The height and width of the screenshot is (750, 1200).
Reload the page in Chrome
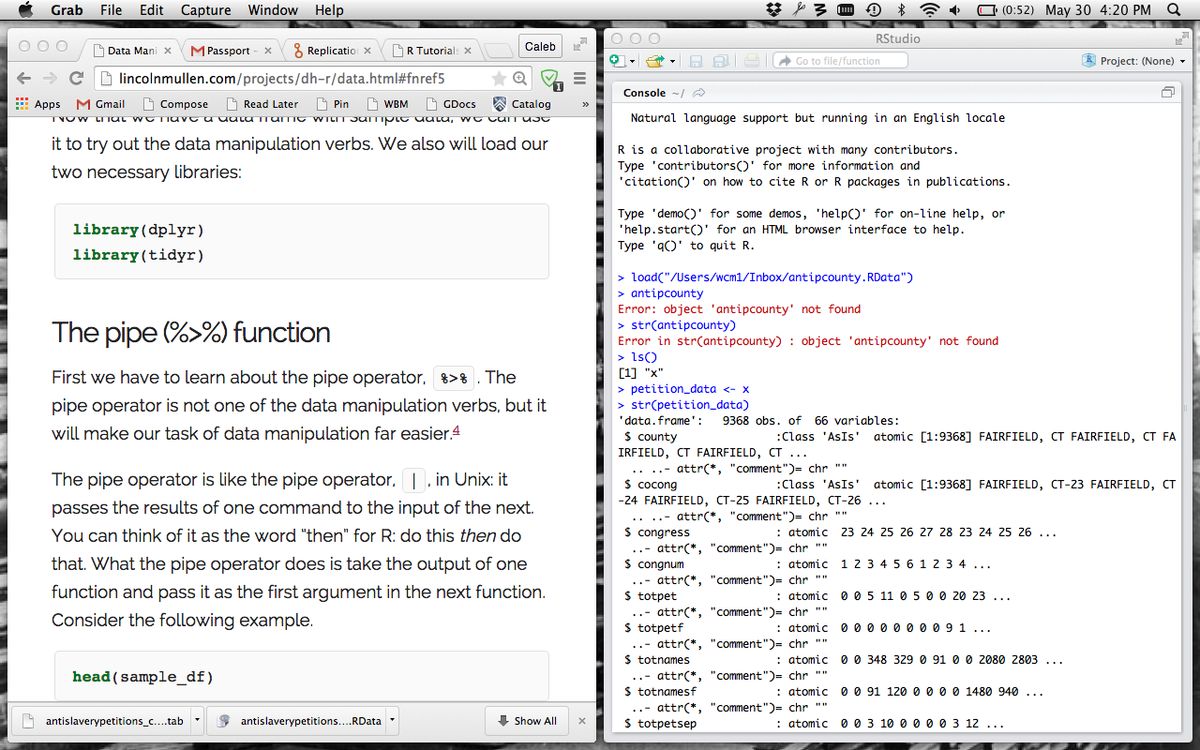pos(76,78)
